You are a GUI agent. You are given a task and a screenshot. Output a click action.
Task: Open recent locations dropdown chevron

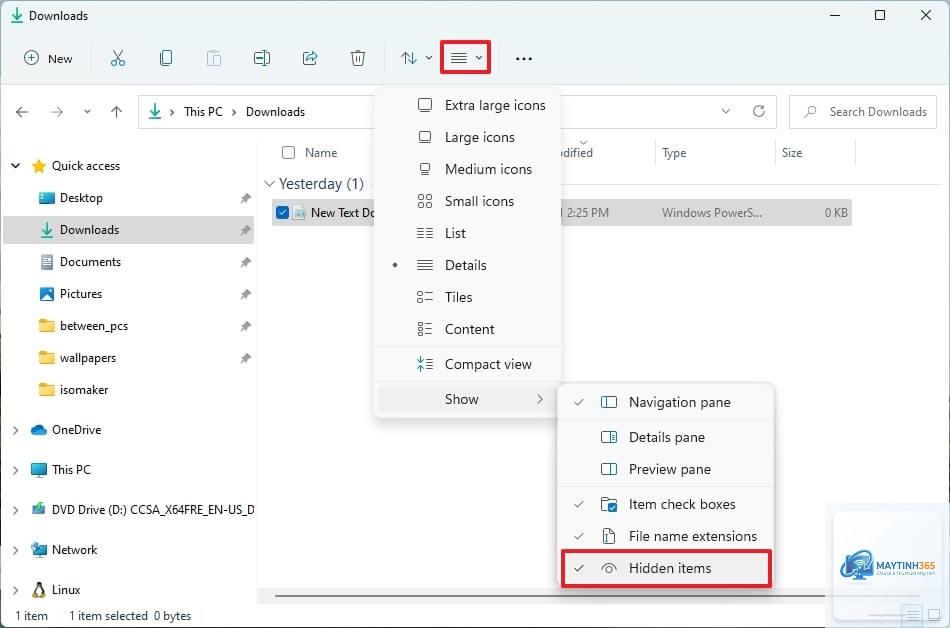pyautogui.click(x=87, y=112)
